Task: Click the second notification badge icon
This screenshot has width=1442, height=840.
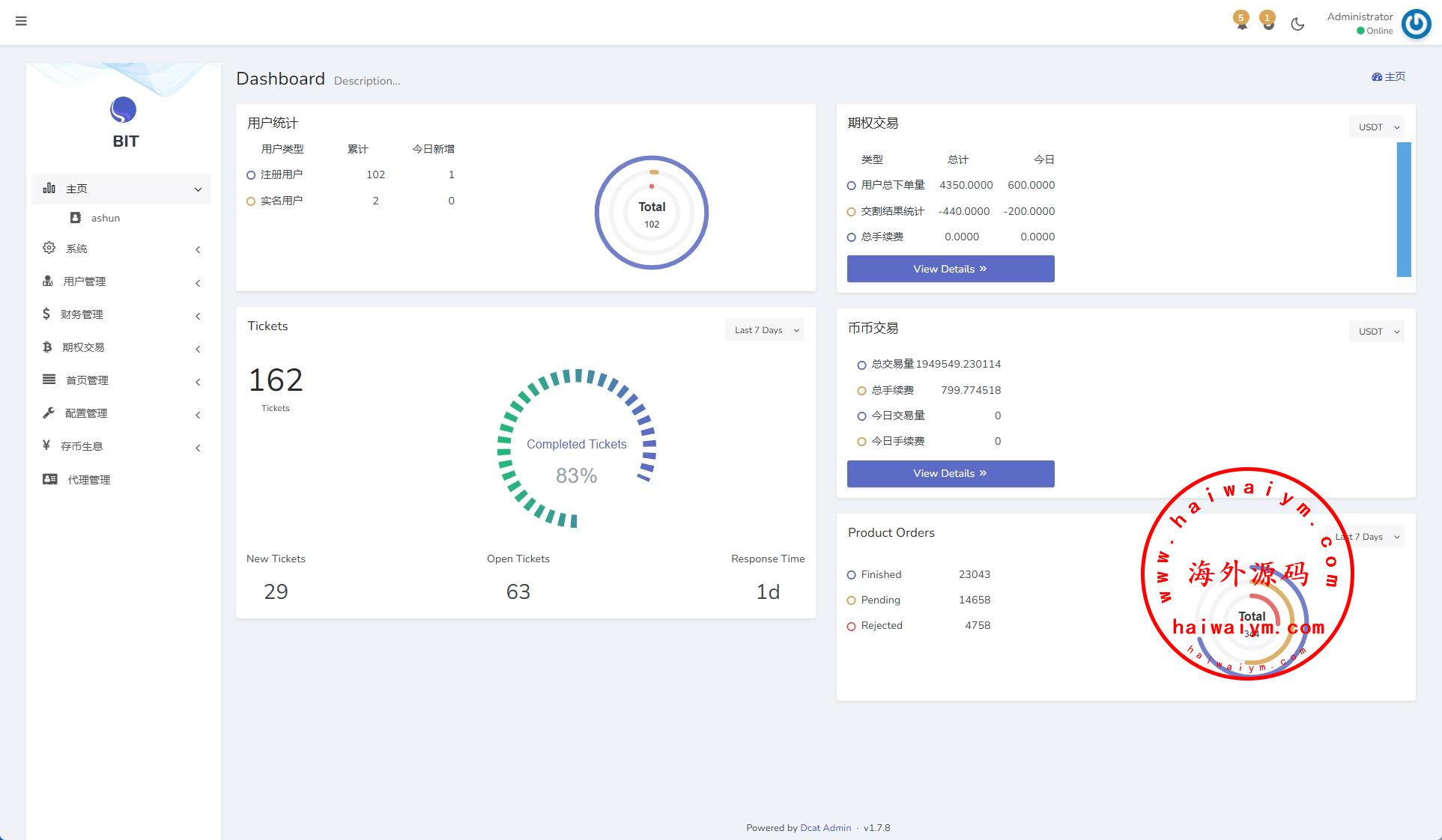Action: [x=1267, y=22]
